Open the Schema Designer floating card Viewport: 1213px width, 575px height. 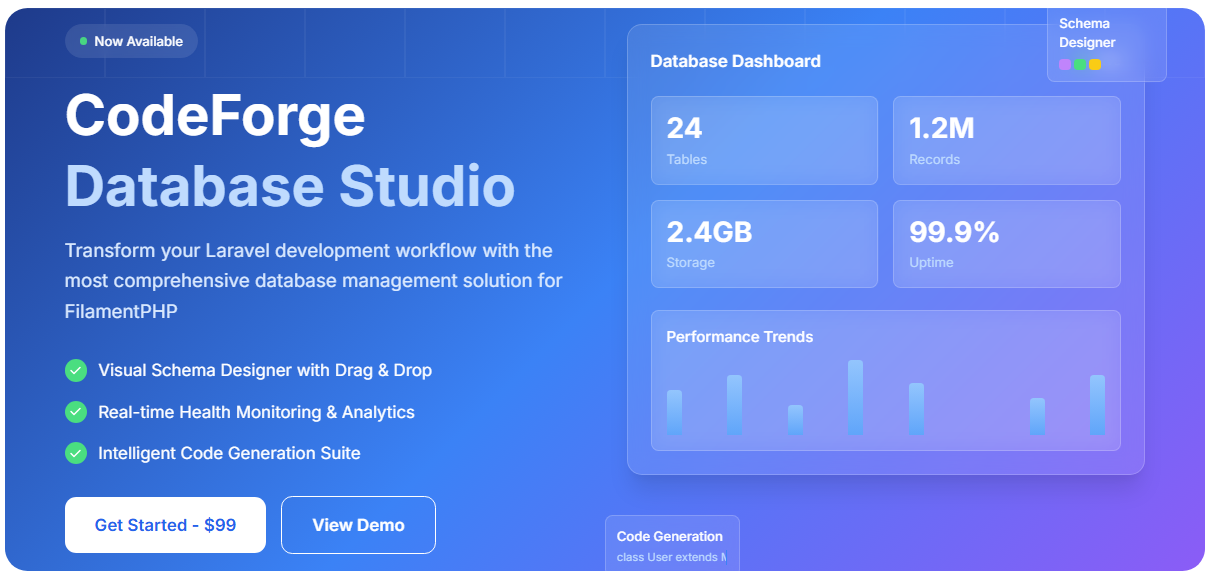(1106, 44)
